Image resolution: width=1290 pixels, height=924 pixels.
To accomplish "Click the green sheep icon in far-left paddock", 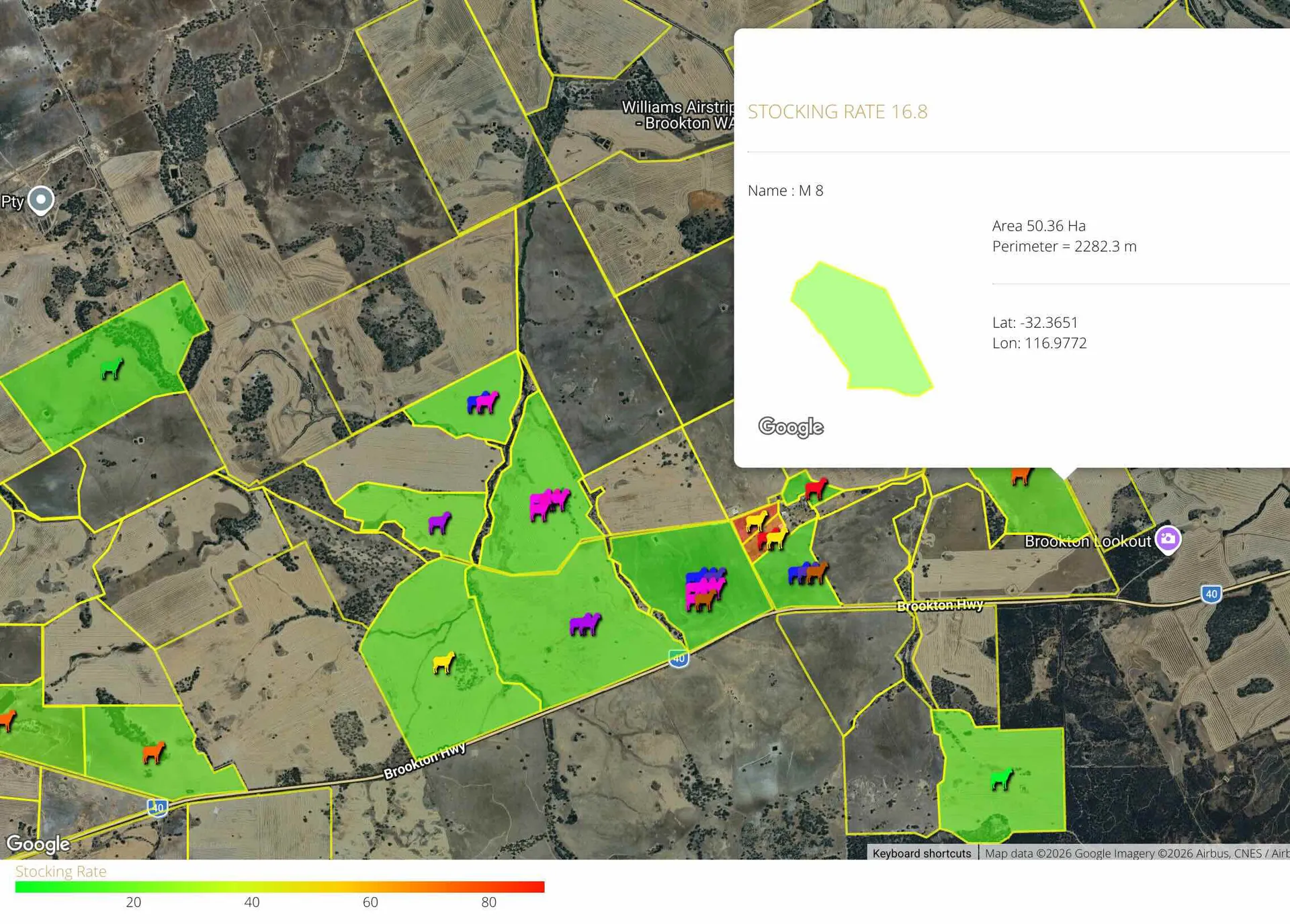I will (x=112, y=368).
